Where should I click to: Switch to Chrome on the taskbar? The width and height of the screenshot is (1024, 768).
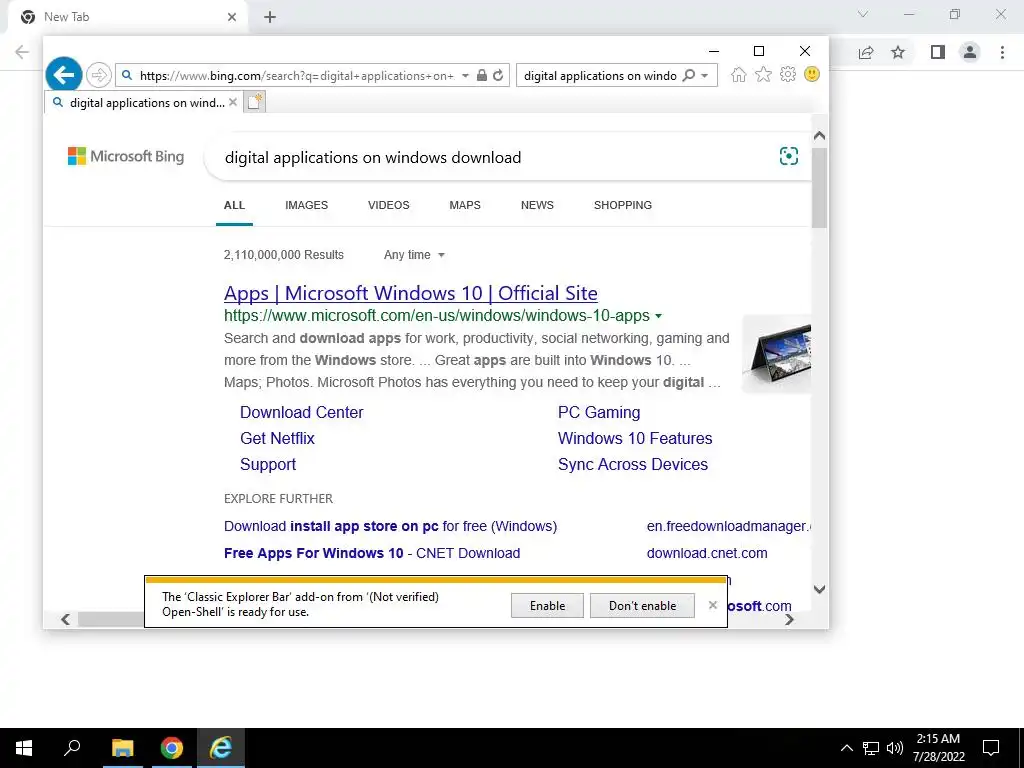pos(172,748)
